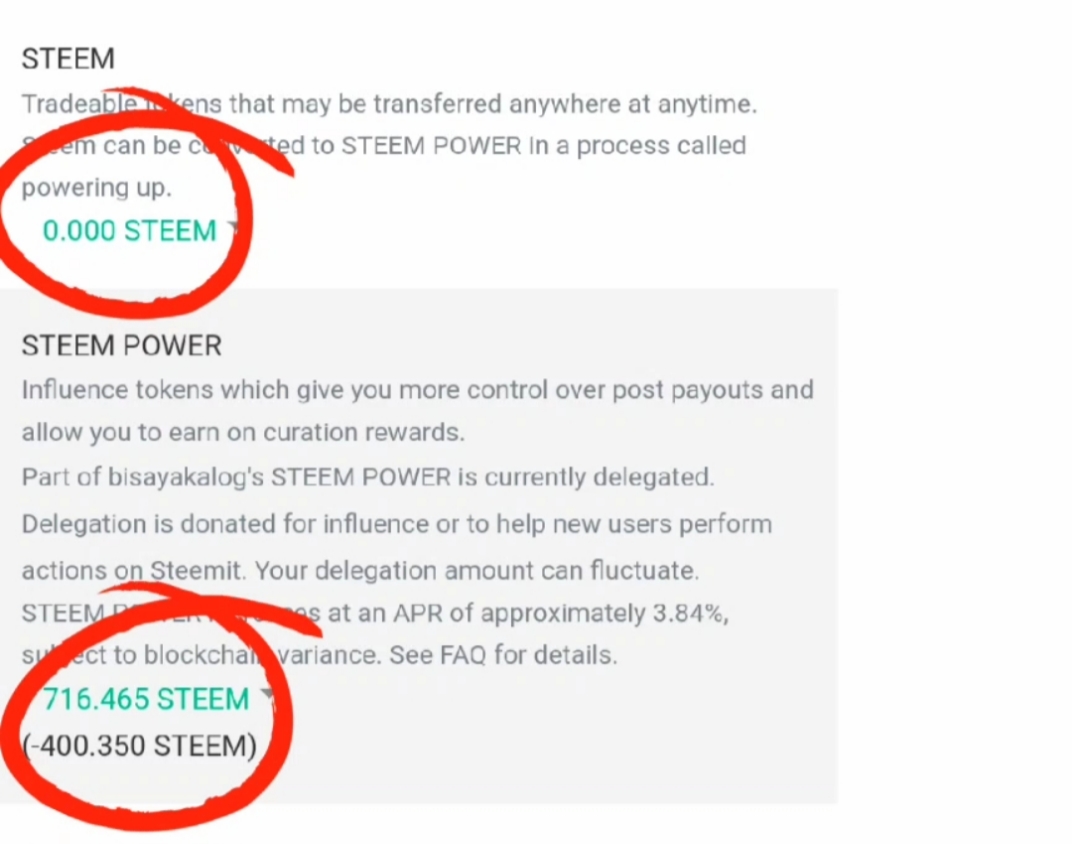The height and width of the screenshot is (844, 1072).
Task: Click the bisayakalog's STEEM POWER delegated sentence
Action: pos(367,477)
